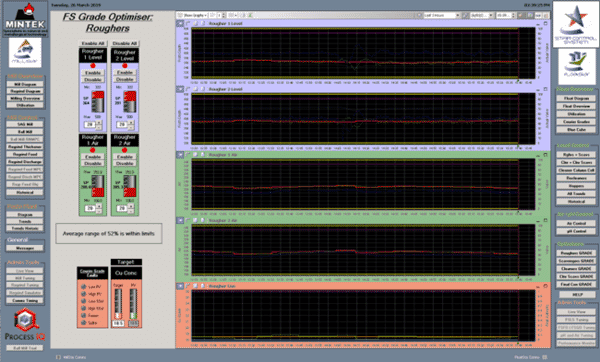Image resolution: width=600 pixels, height=362 pixels.
Task: Click the first icon in graph toolbar
Action: (x=179, y=15)
